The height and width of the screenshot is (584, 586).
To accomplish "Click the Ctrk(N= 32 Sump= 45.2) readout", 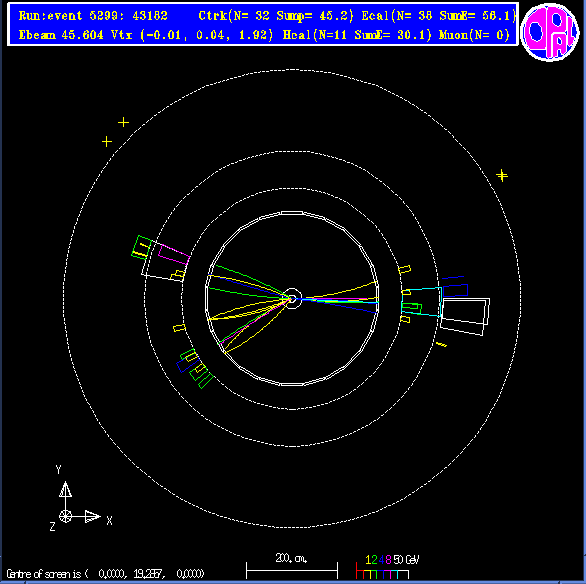I will pos(276,16).
